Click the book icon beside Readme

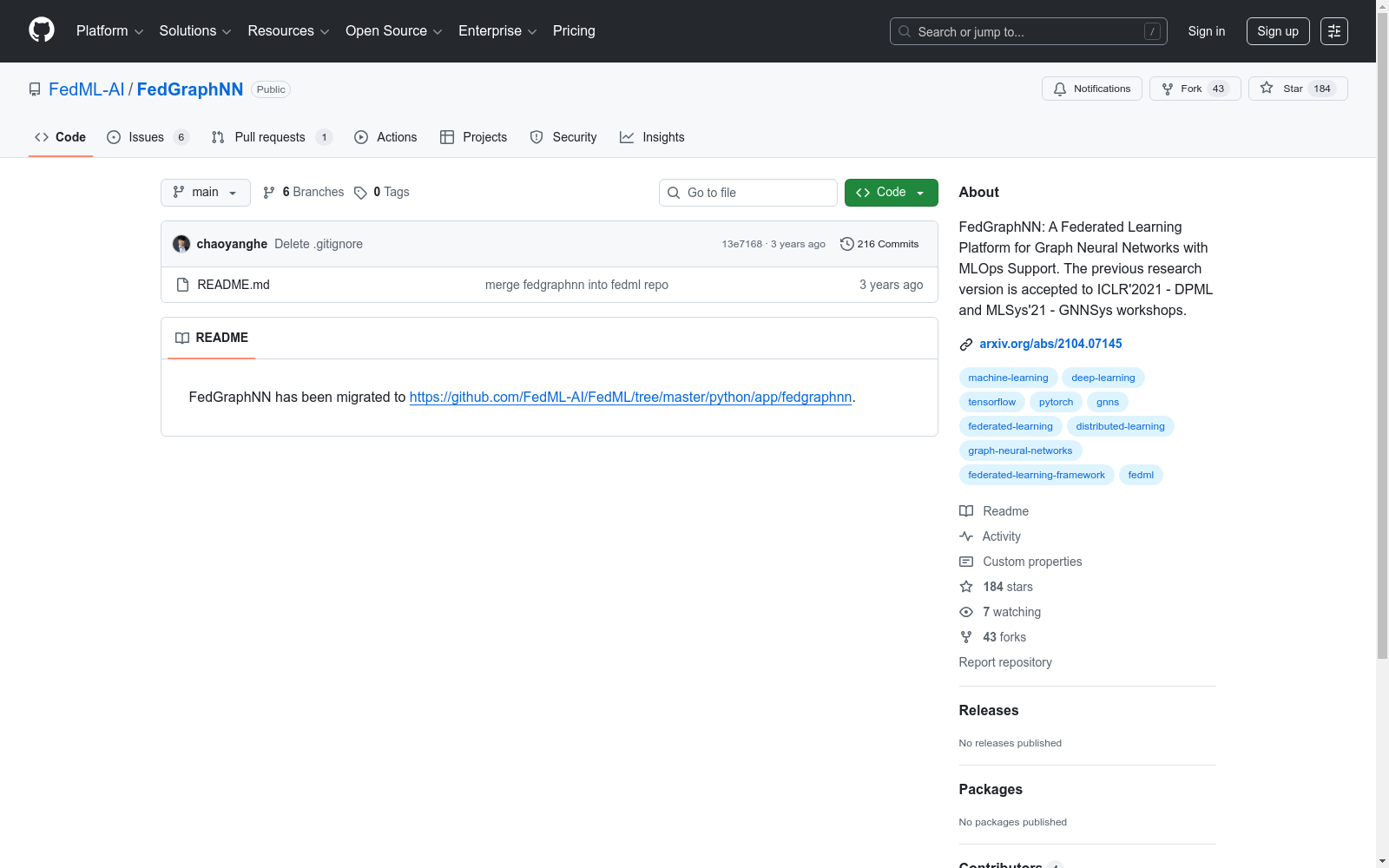tap(966, 511)
